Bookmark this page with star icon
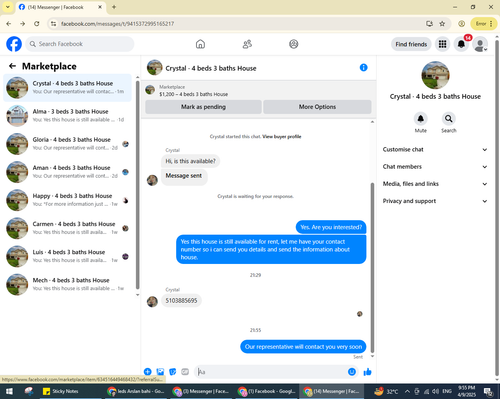Screen dimensions: 500x399 click(x=442, y=24)
